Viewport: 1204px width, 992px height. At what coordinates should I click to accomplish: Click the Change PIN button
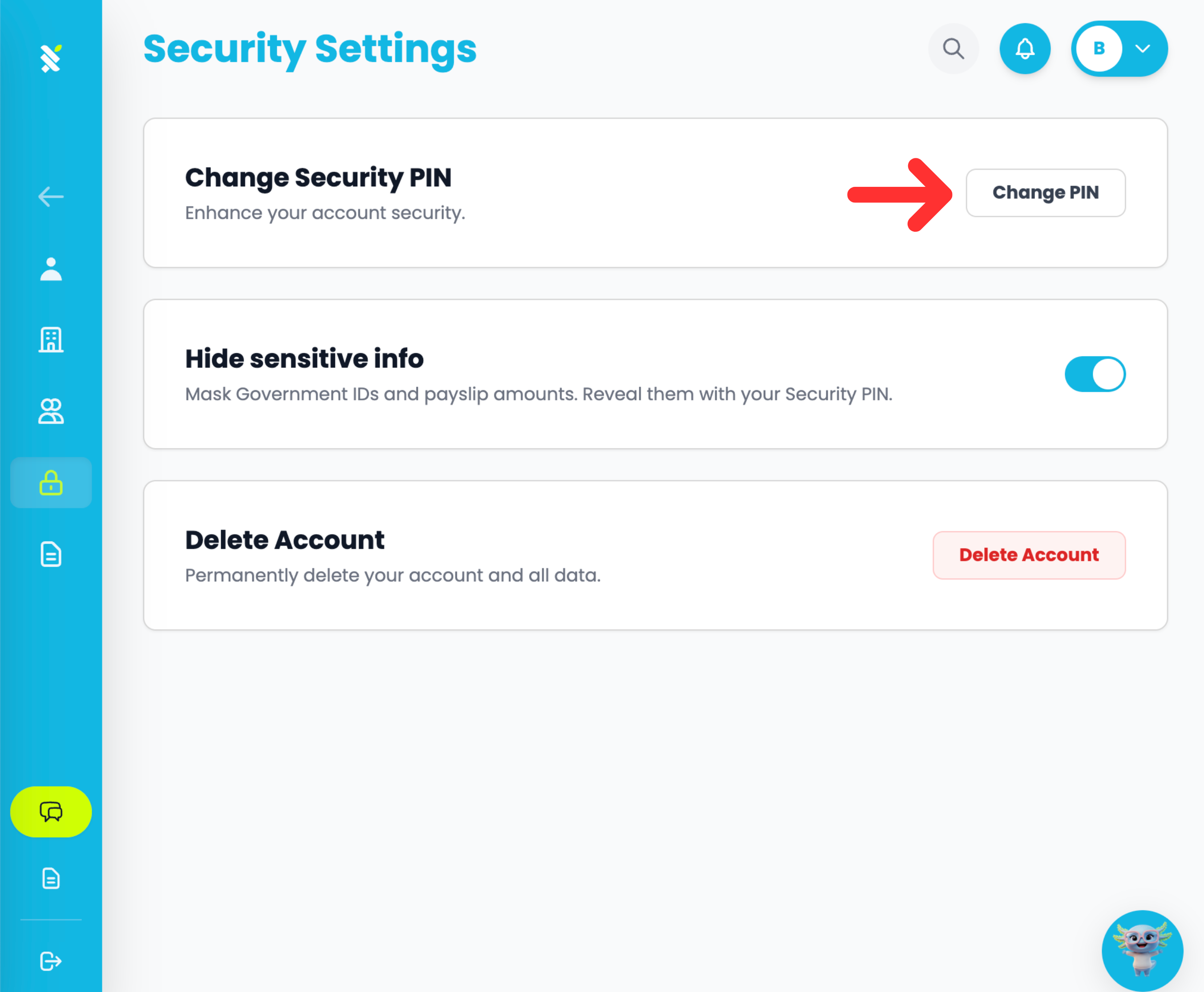point(1046,193)
